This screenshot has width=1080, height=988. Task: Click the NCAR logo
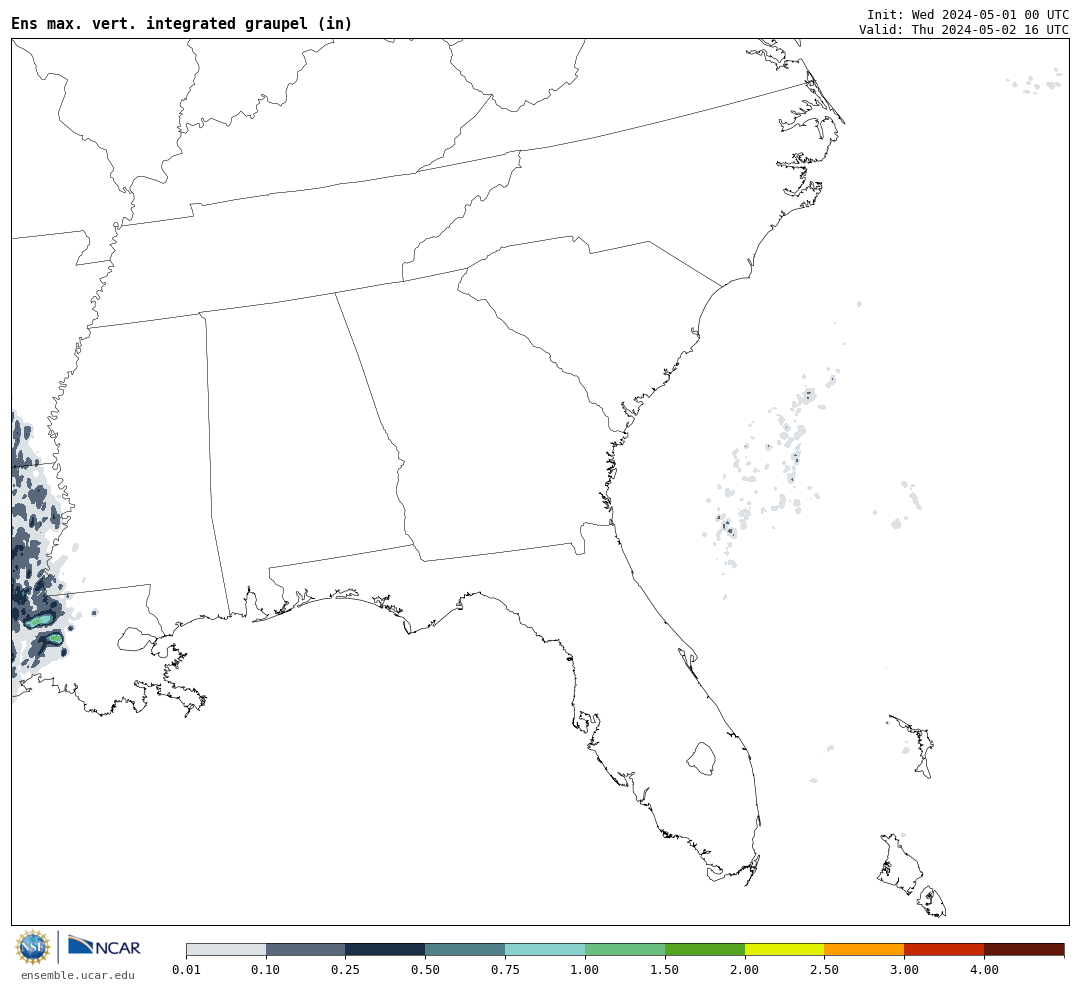point(104,946)
